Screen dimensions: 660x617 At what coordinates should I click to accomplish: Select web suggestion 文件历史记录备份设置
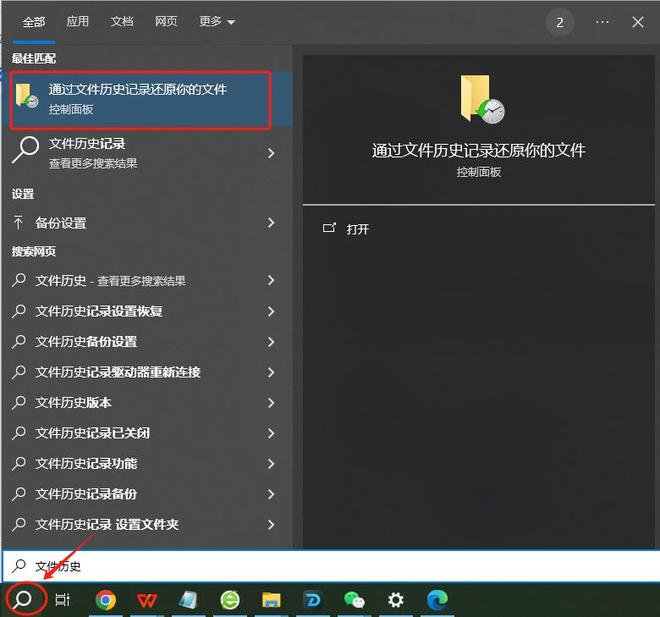pyautogui.click(x=86, y=342)
